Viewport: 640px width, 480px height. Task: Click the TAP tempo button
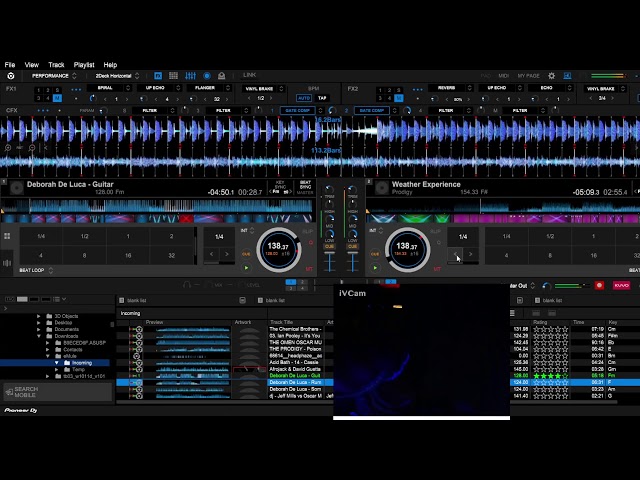click(x=322, y=98)
